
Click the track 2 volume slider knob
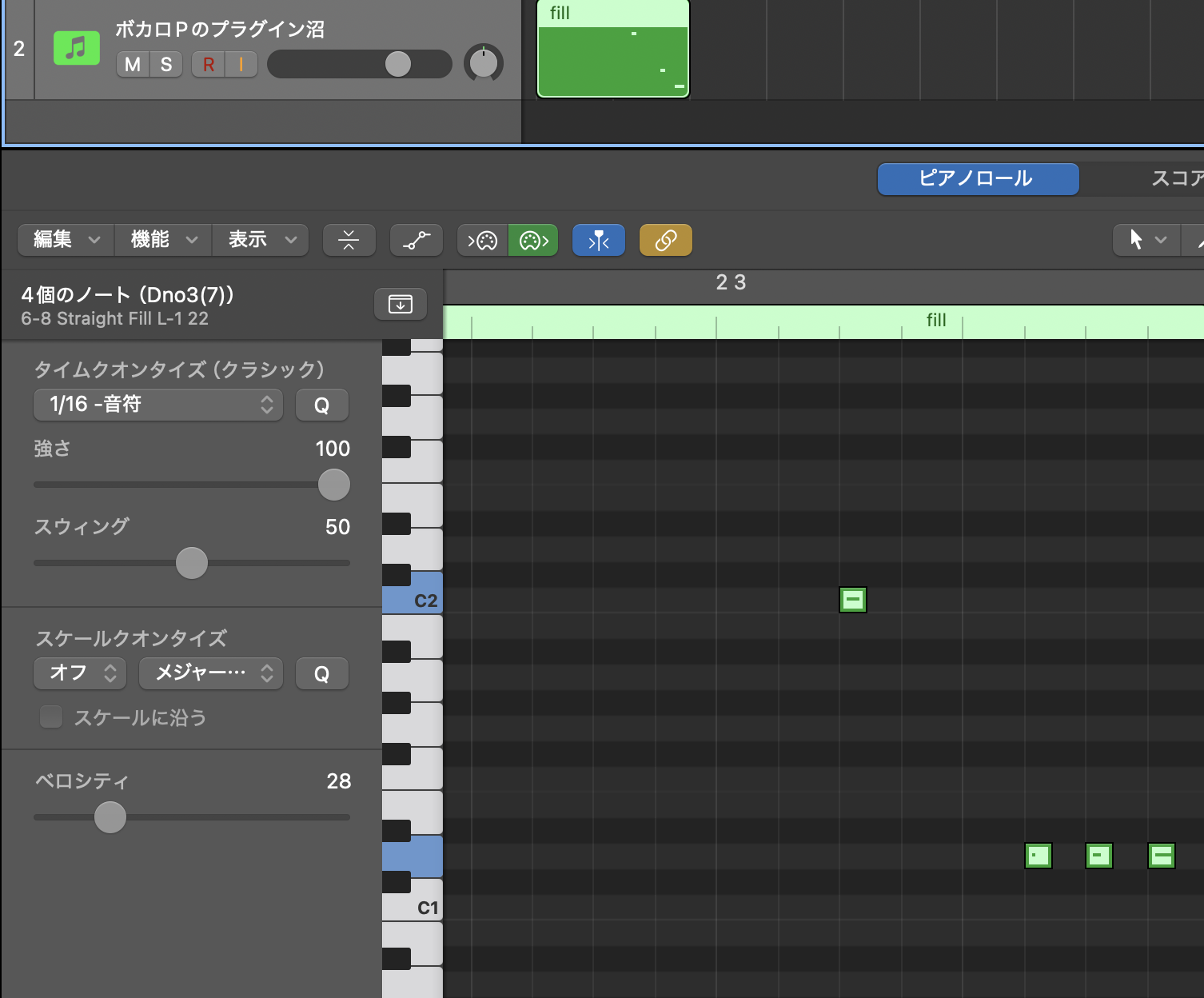pyautogui.click(x=397, y=64)
